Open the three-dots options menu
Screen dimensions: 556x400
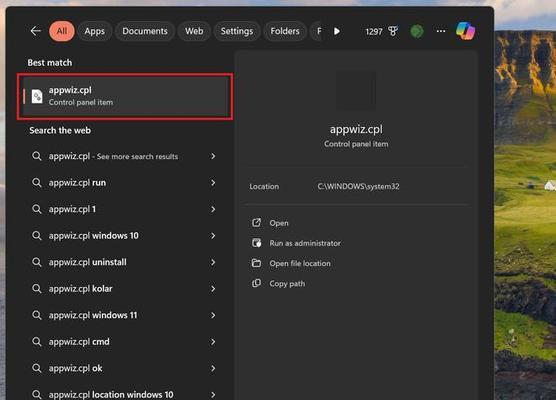point(441,31)
